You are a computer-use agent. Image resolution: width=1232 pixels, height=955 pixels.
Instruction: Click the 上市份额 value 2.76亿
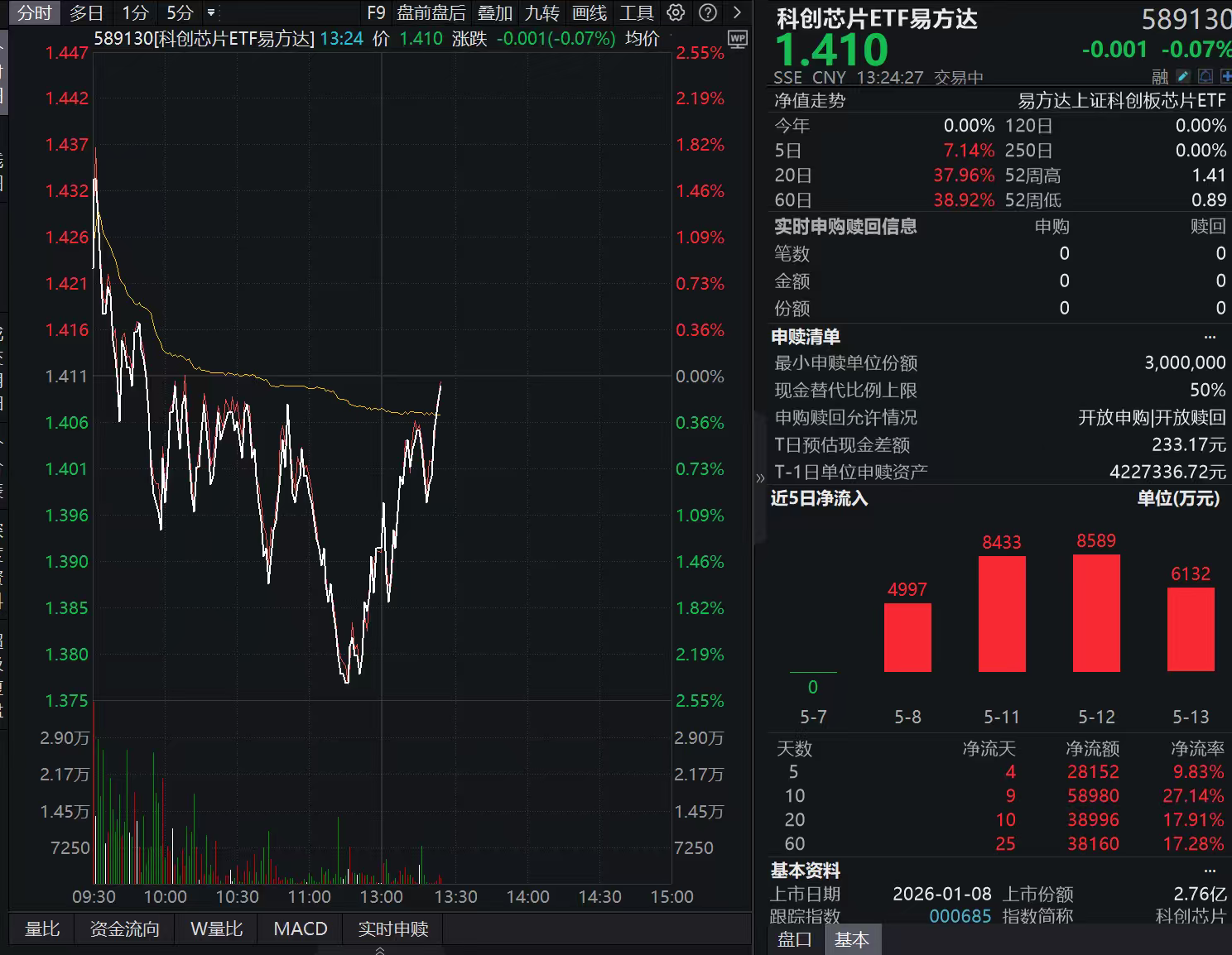pos(1200,895)
